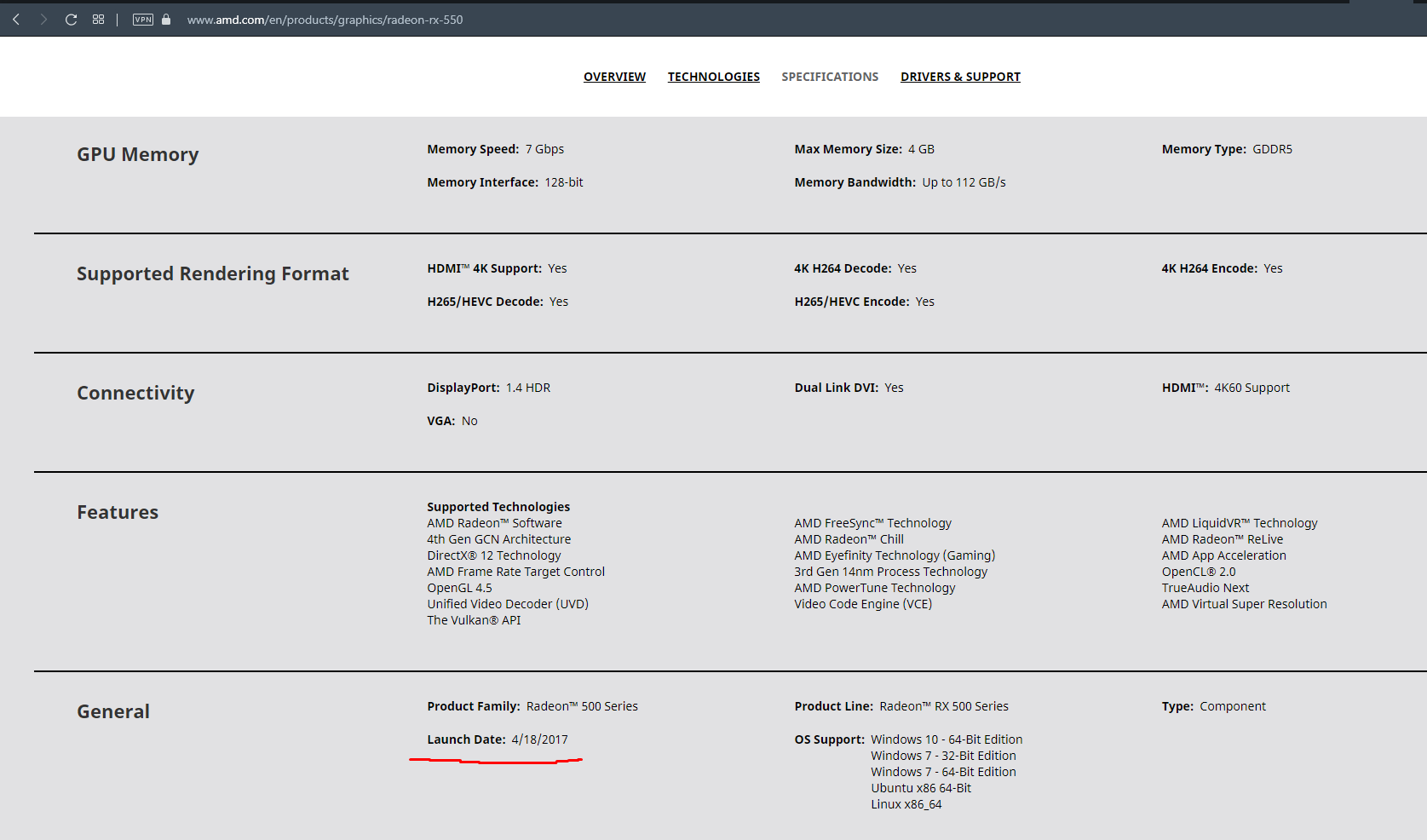Click the OpenGL 4.5 feature
This screenshot has height=840, width=1427.
tap(460, 588)
